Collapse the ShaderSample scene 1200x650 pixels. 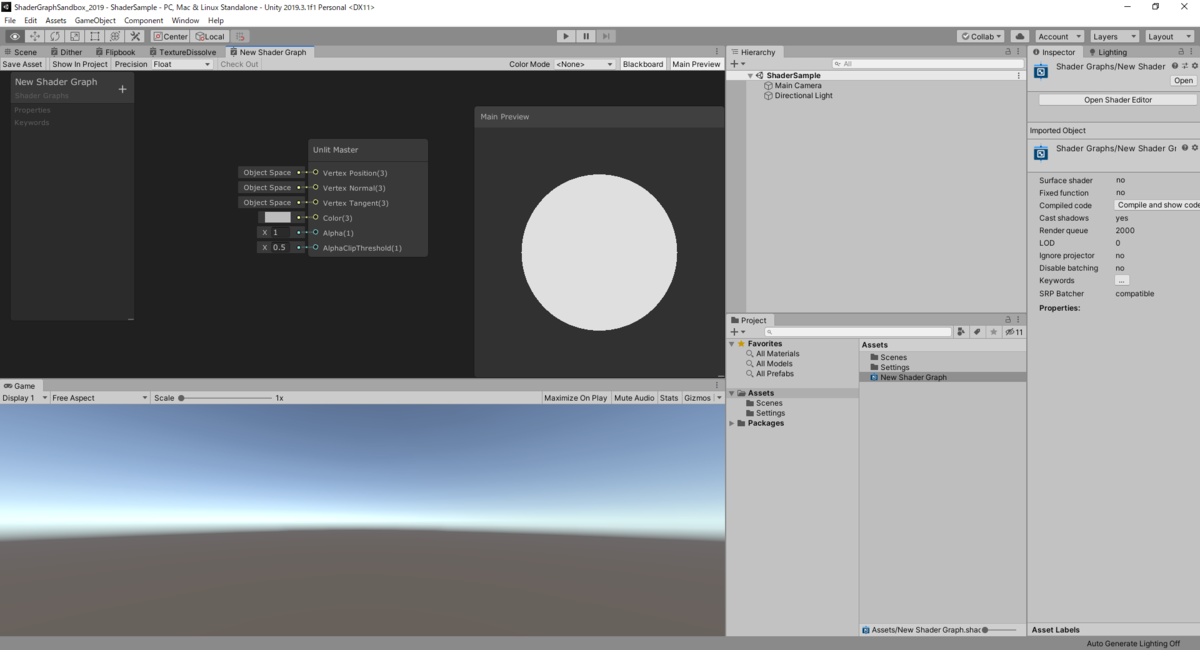(751, 75)
